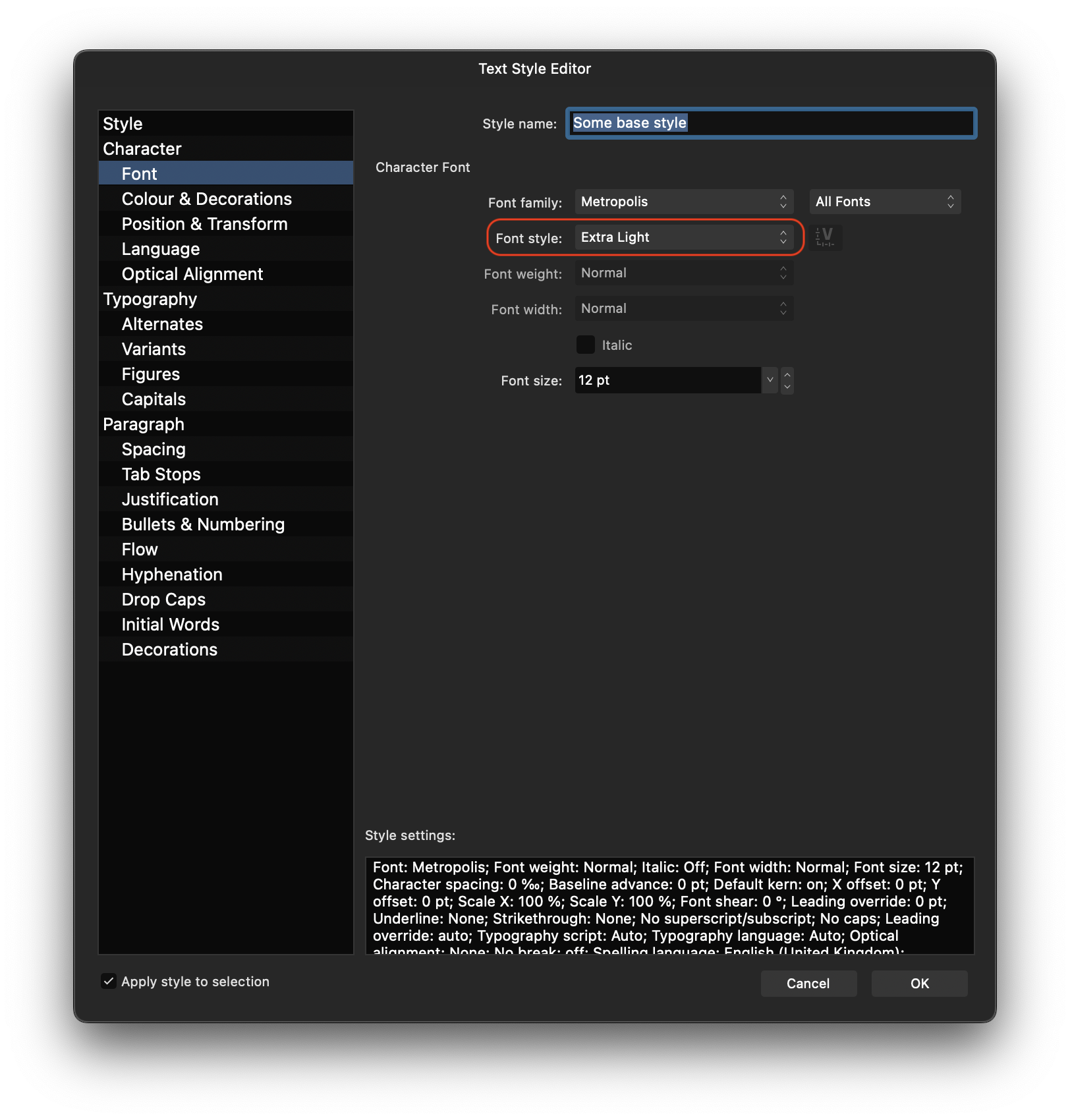Open the Position & Transform section

click(x=204, y=224)
